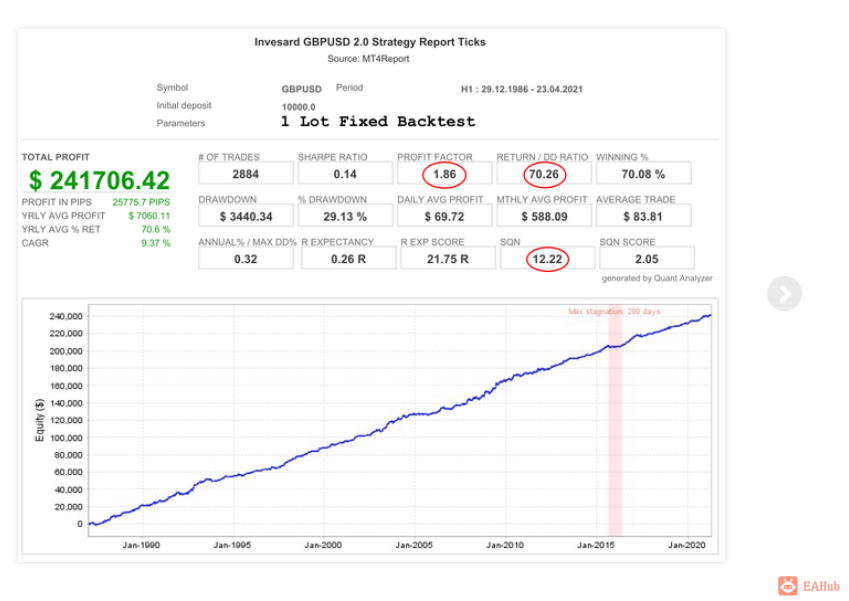Click the 1 Lot Fixed Backtest text
Image resolution: width=849 pixels, height=601 pixels.
coord(378,121)
